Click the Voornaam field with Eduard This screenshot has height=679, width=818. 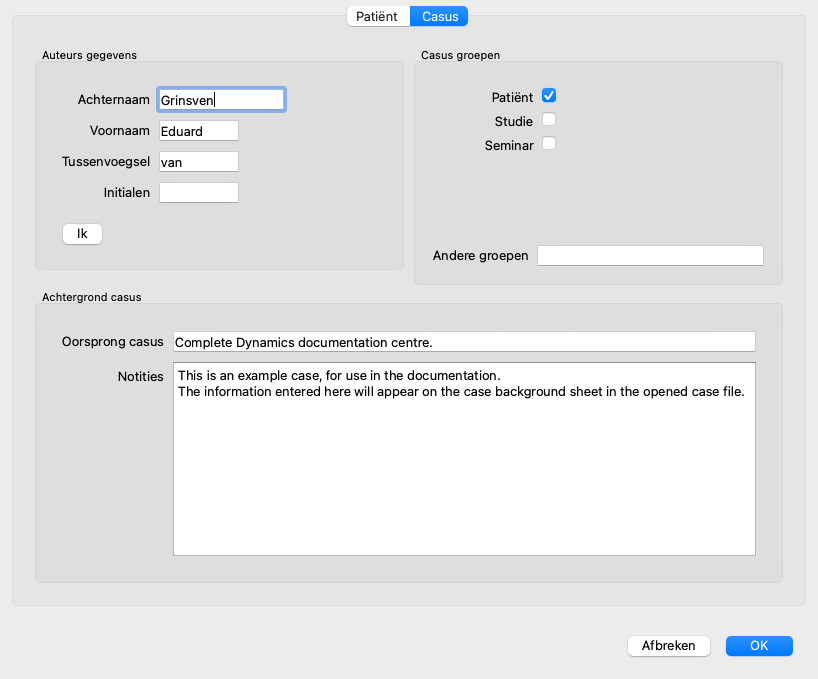coord(198,130)
